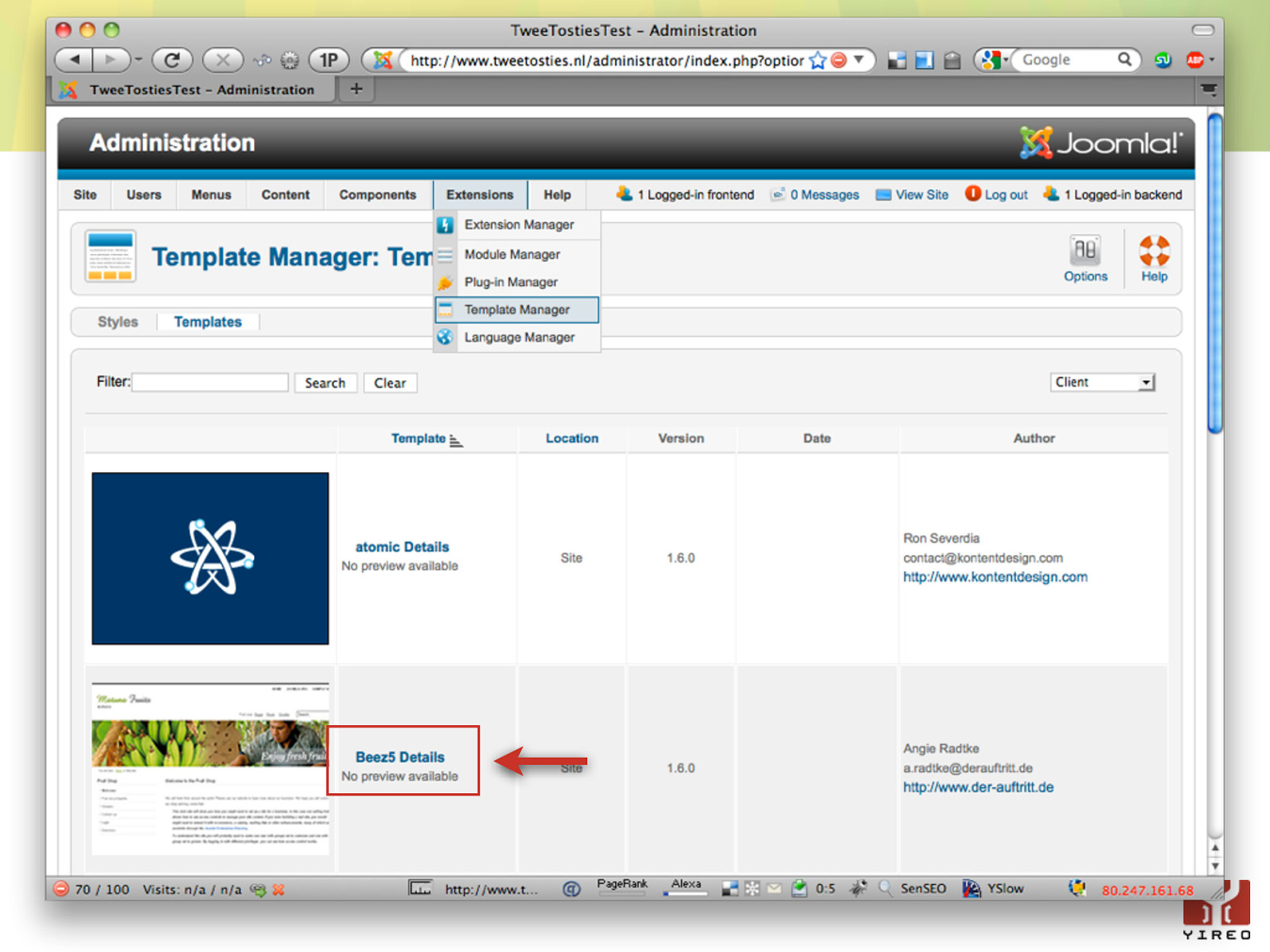Click the SenSEO magnifier status icon
The image size is (1270, 952).
(x=886, y=889)
